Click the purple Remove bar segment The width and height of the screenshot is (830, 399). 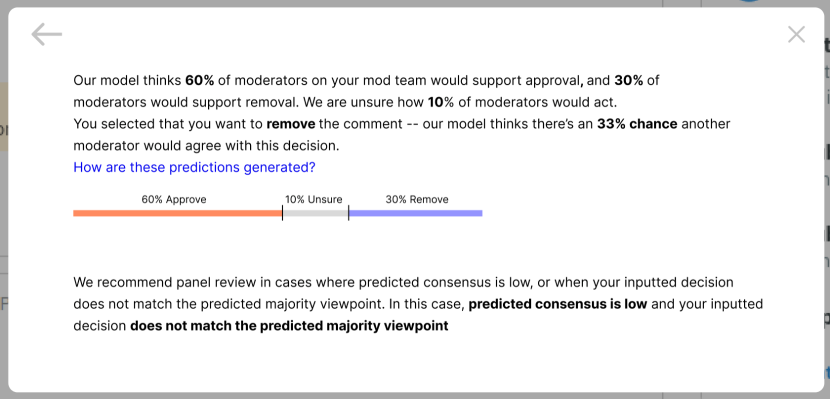(416, 213)
